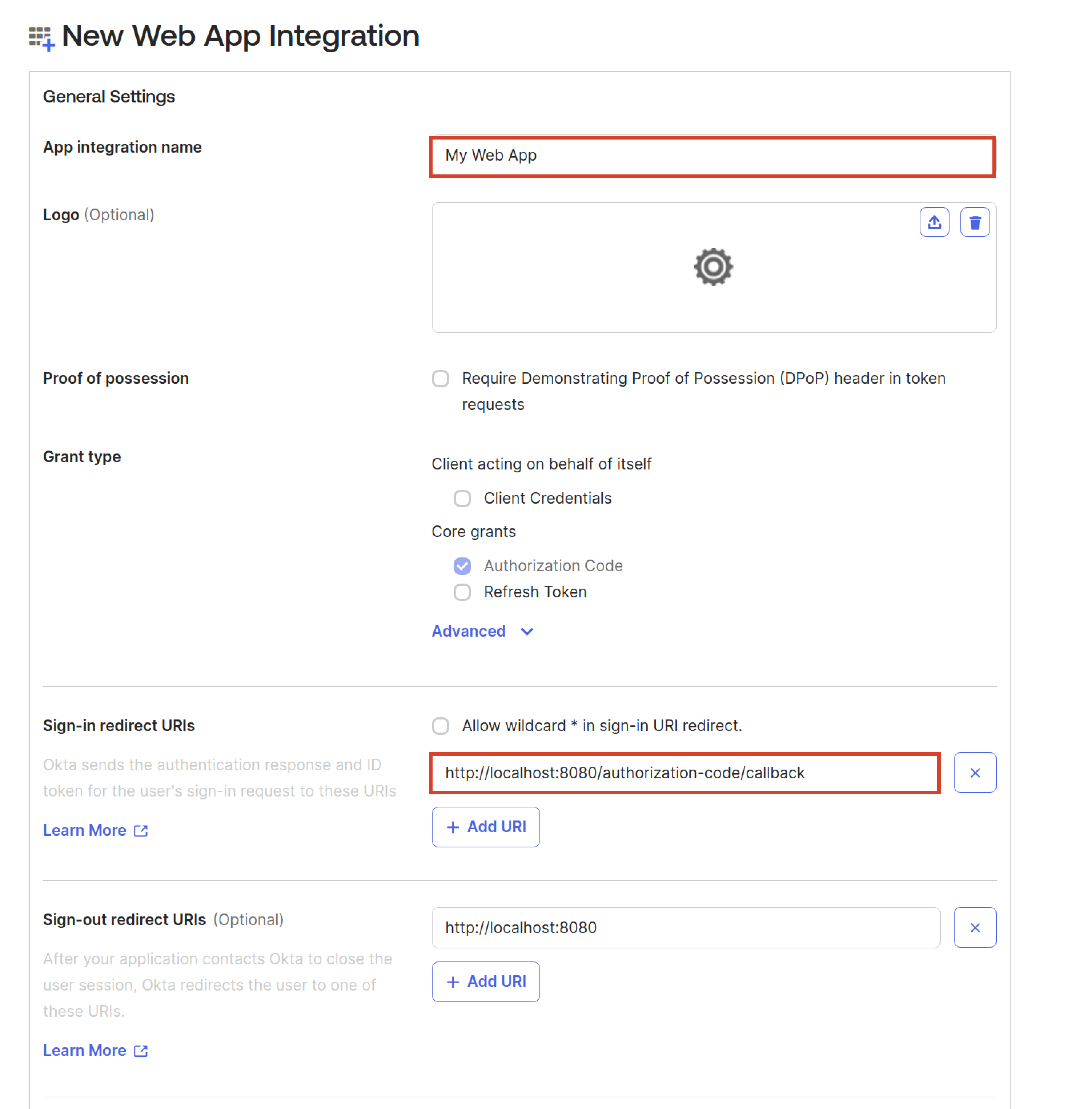
Task: Add URI under sign-in redirect URIs
Action: pos(485,826)
